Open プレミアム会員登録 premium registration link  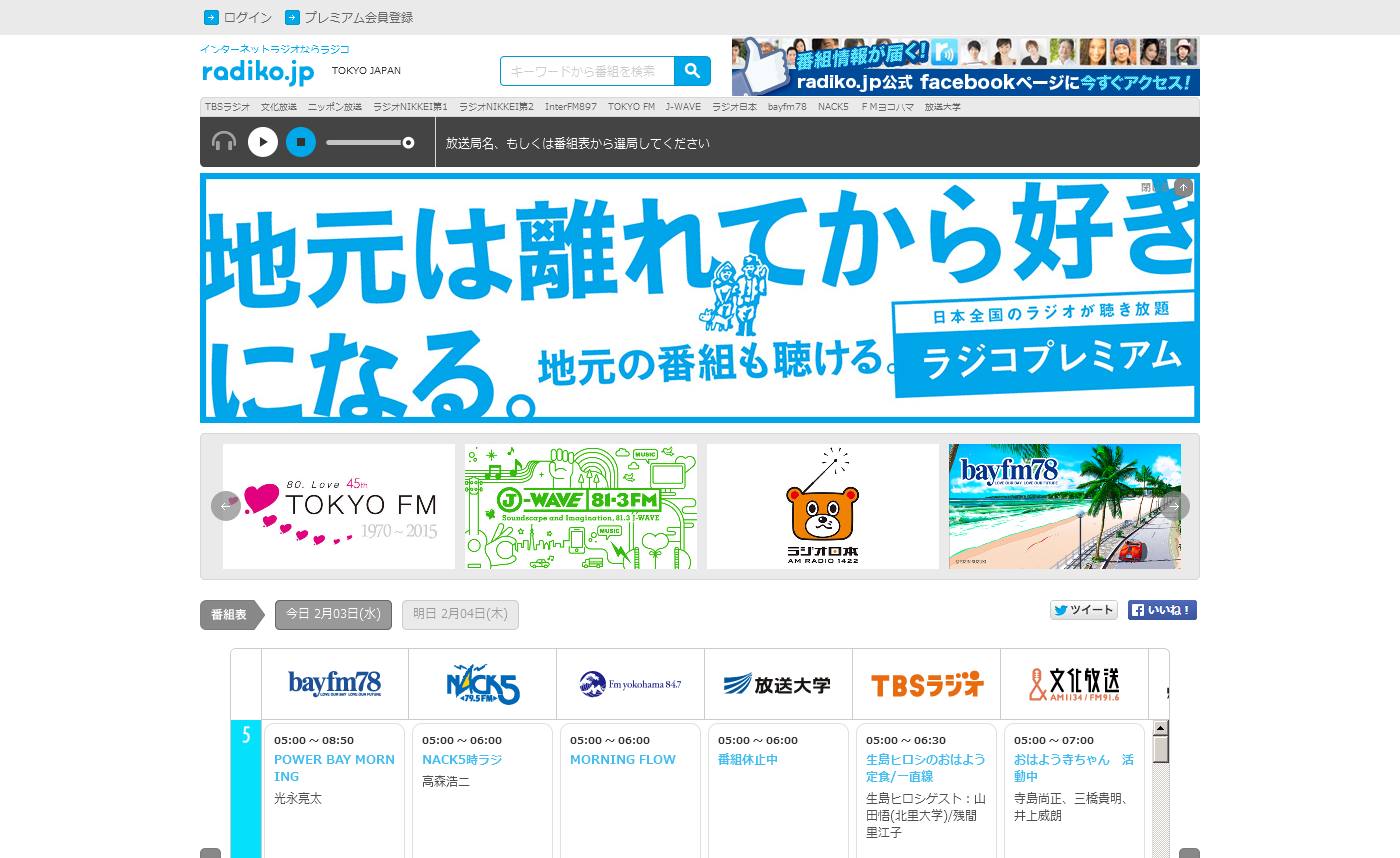[349, 17]
